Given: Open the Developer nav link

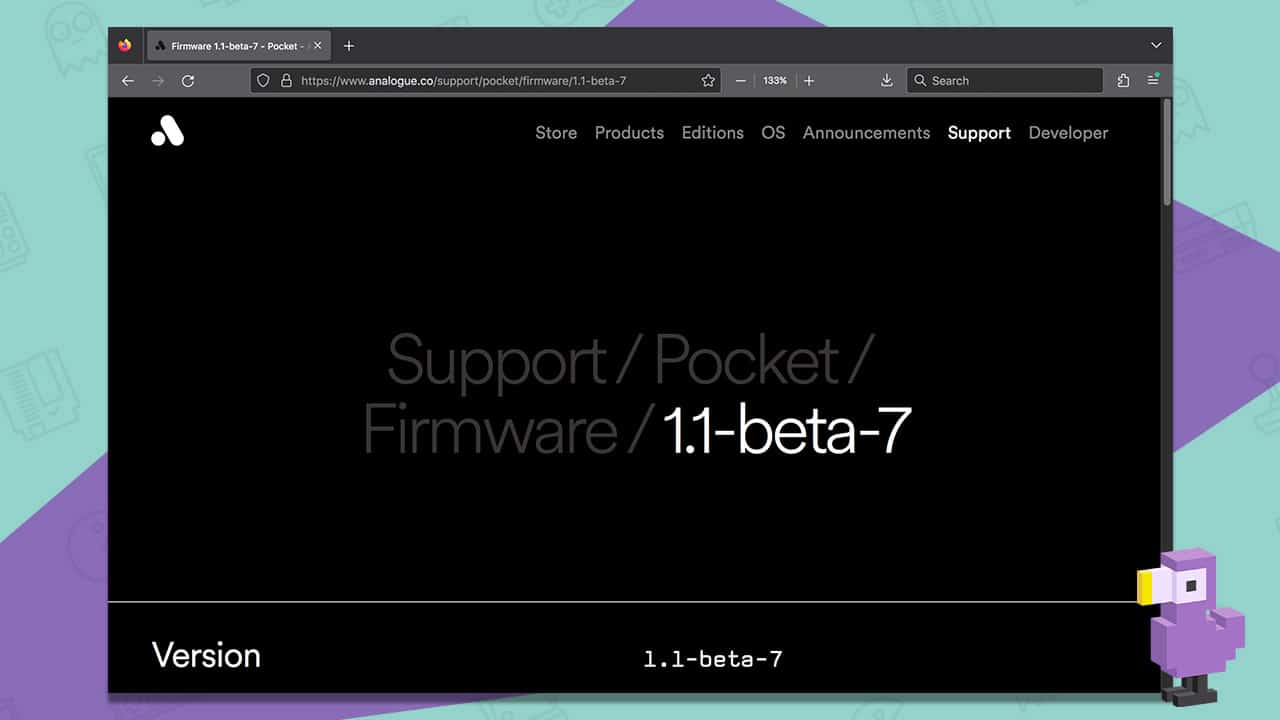Looking at the screenshot, I should click(1068, 133).
